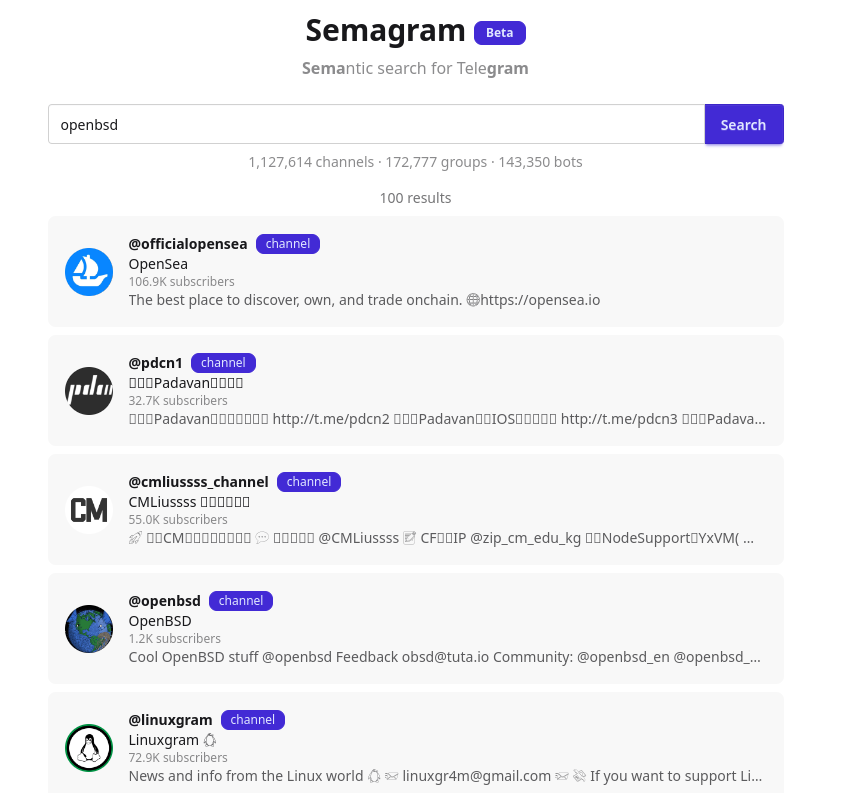Select the Linuxgram result title
This screenshot has width=854, height=793.
pyautogui.click(x=165, y=740)
